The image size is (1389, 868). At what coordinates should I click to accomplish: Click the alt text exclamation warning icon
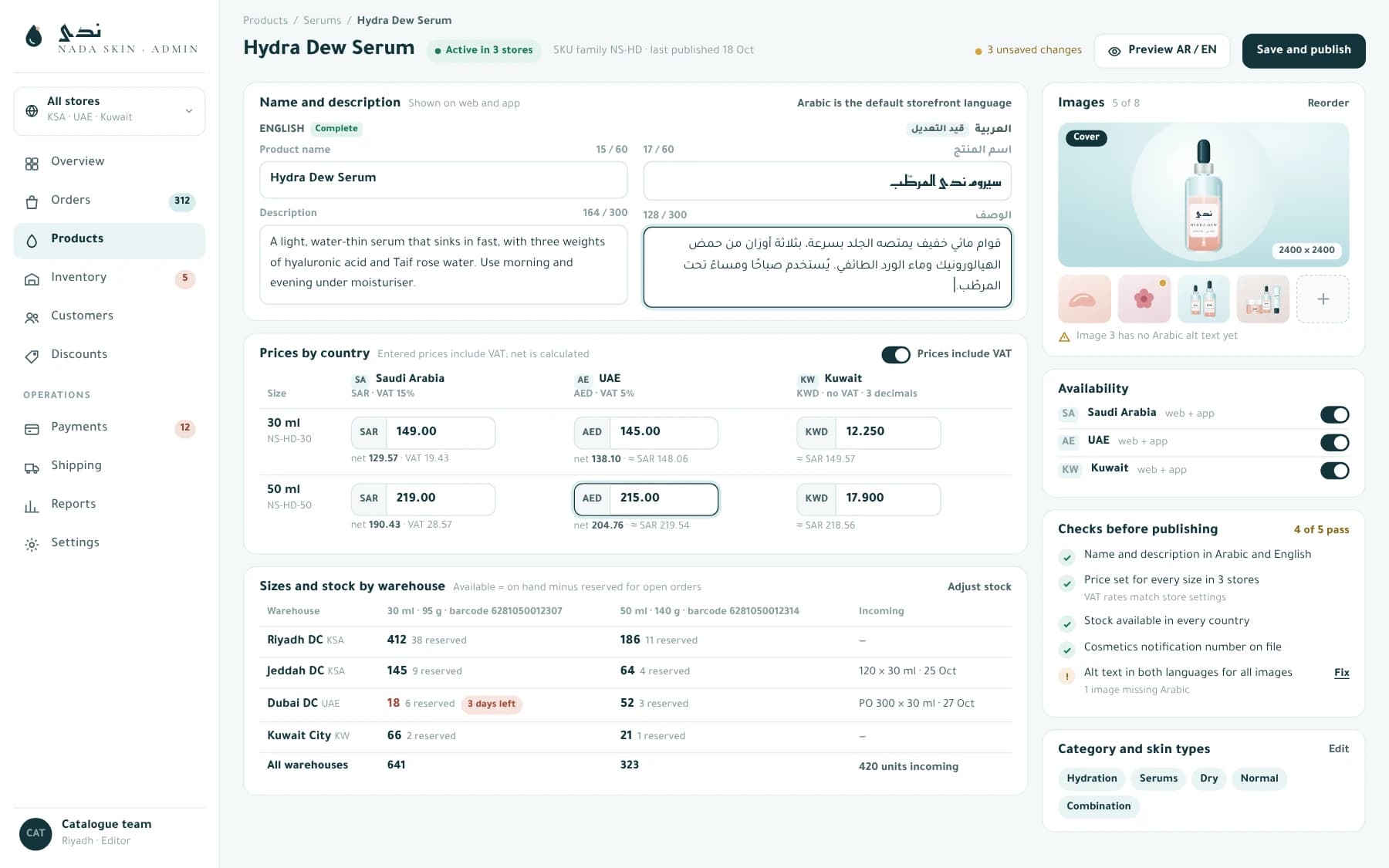(x=1066, y=677)
